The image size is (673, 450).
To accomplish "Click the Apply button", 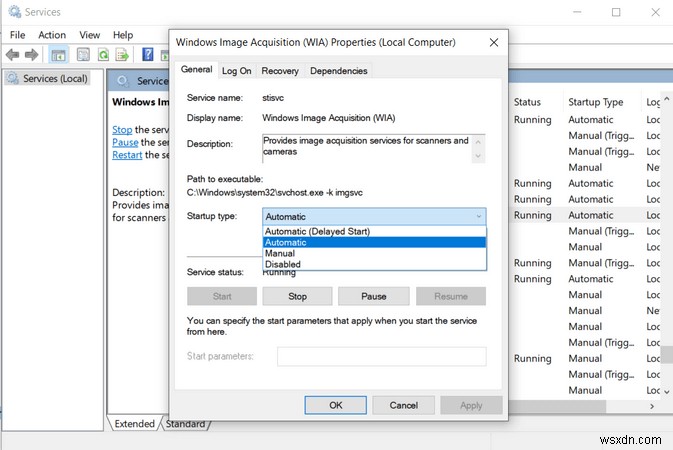I will 471,405.
